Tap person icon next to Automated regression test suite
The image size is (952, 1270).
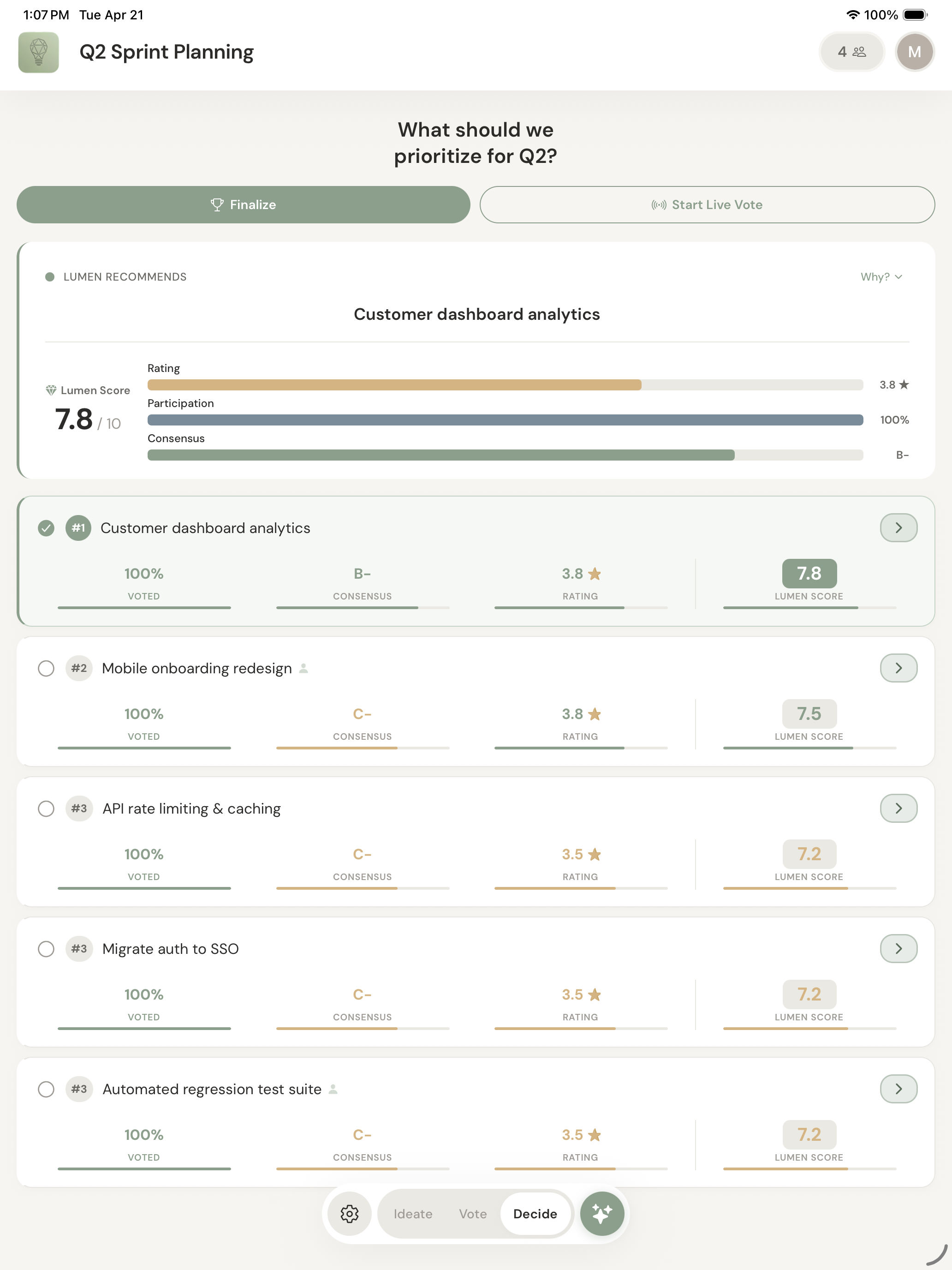click(x=333, y=1089)
